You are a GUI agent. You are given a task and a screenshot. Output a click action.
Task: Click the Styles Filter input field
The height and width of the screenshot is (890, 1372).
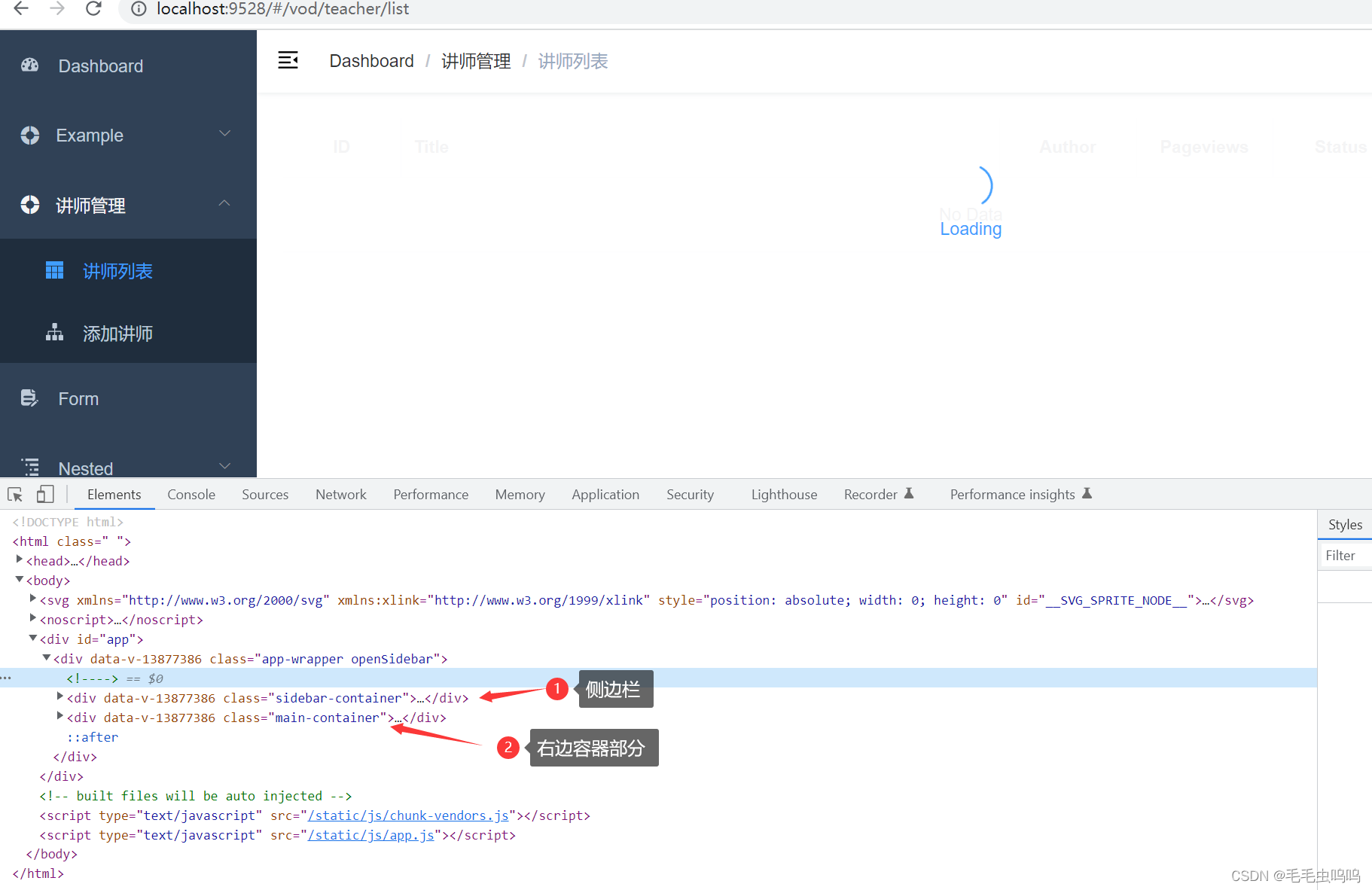[x=1346, y=556]
